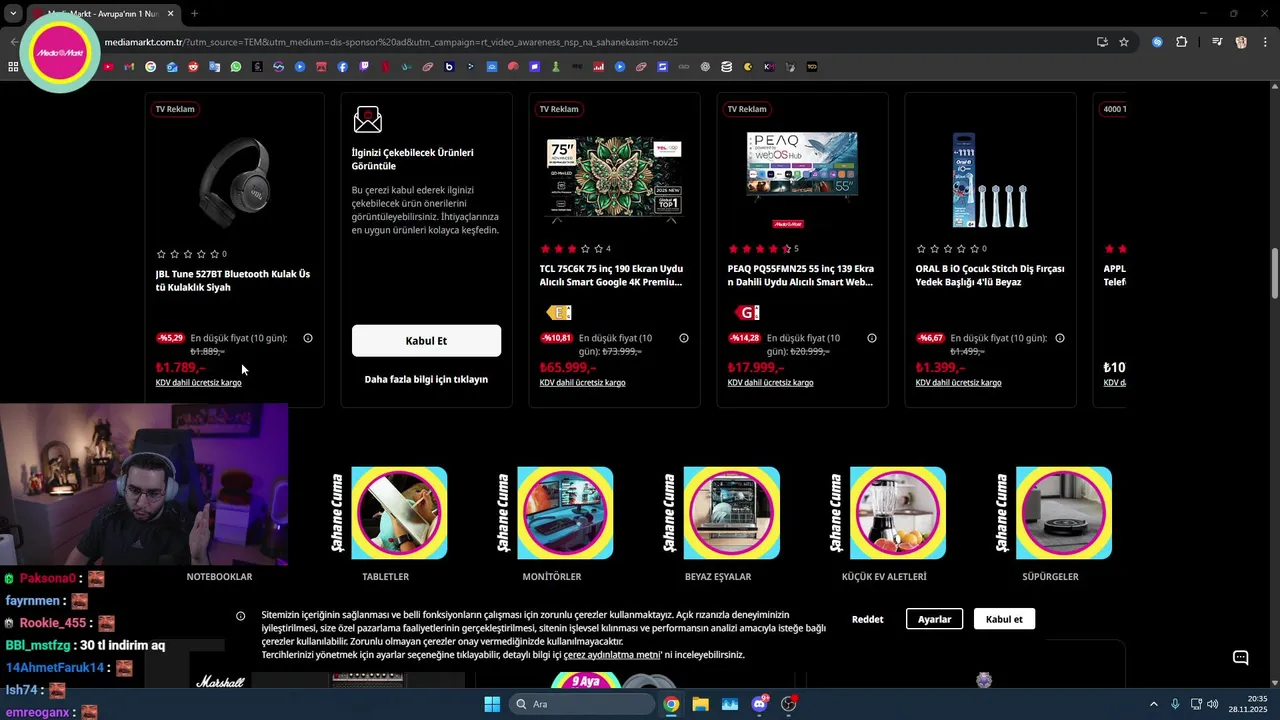Open the çerez aydınlatma metni link
The image size is (1280, 720).
point(612,655)
